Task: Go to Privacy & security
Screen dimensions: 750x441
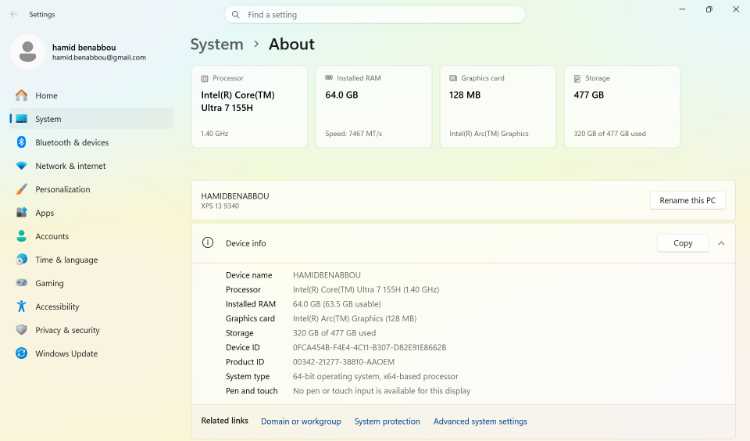Action: click(x=91, y=330)
